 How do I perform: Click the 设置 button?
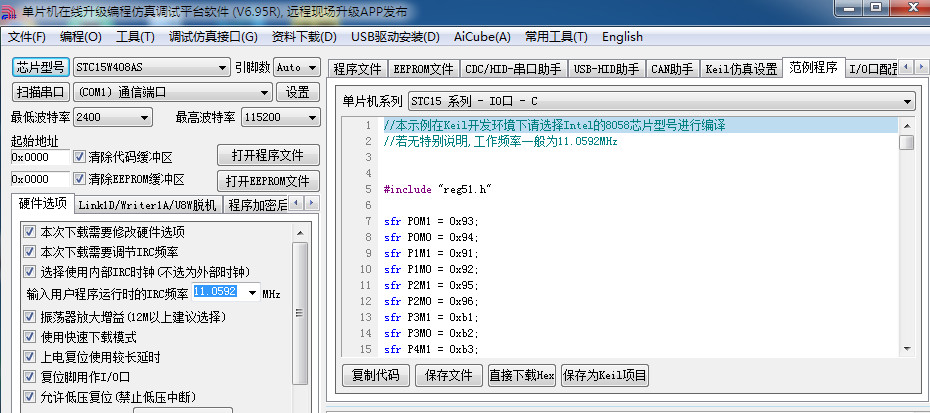click(x=298, y=92)
